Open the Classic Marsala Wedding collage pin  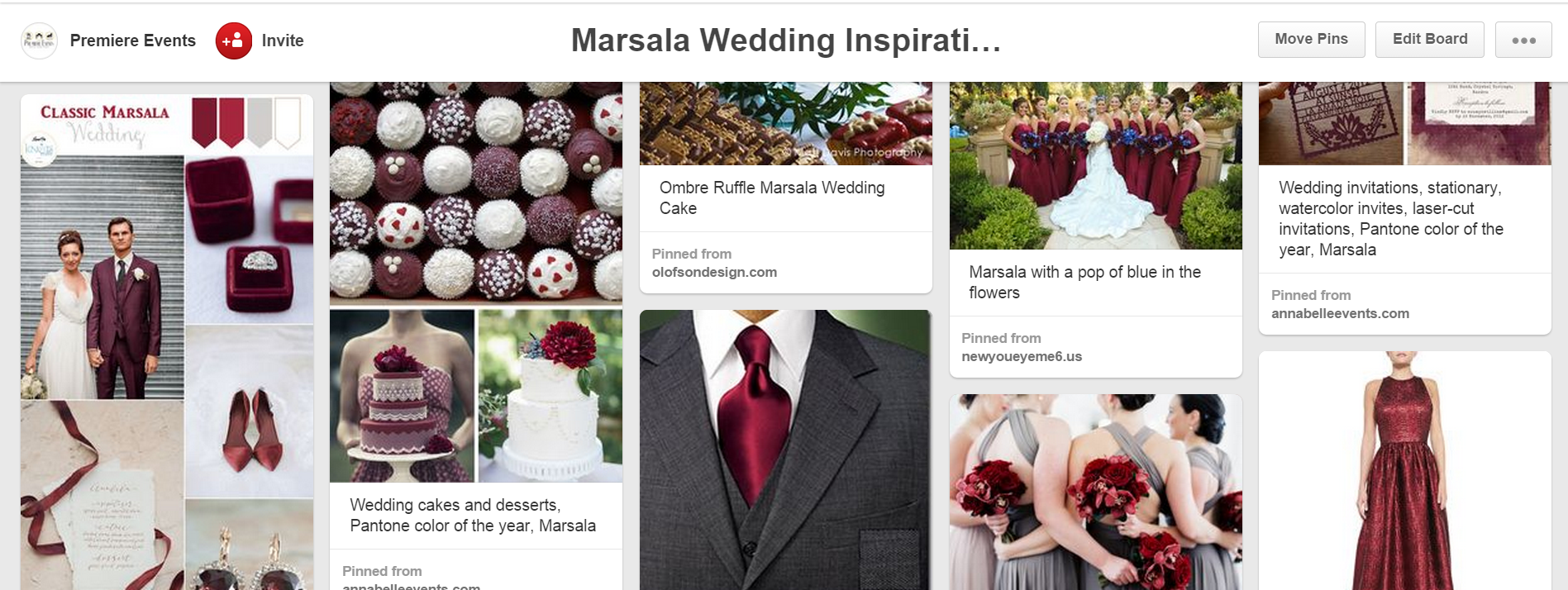pyautogui.click(x=167, y=341)
